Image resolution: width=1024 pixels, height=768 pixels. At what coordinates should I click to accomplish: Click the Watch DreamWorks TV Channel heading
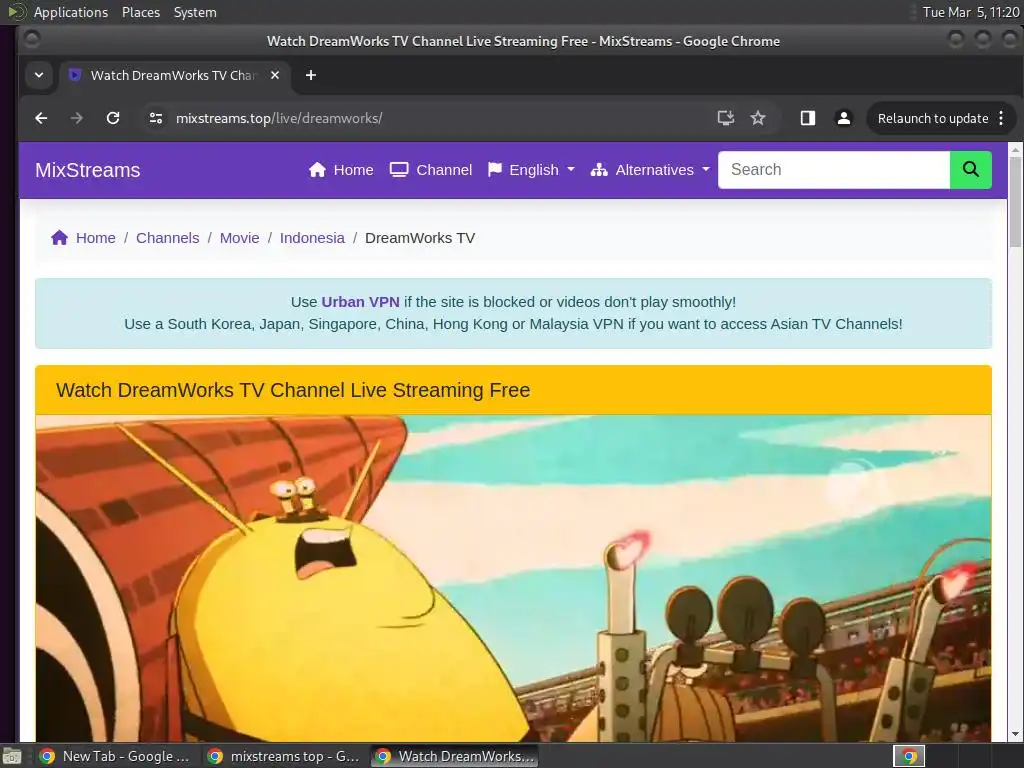293,390
